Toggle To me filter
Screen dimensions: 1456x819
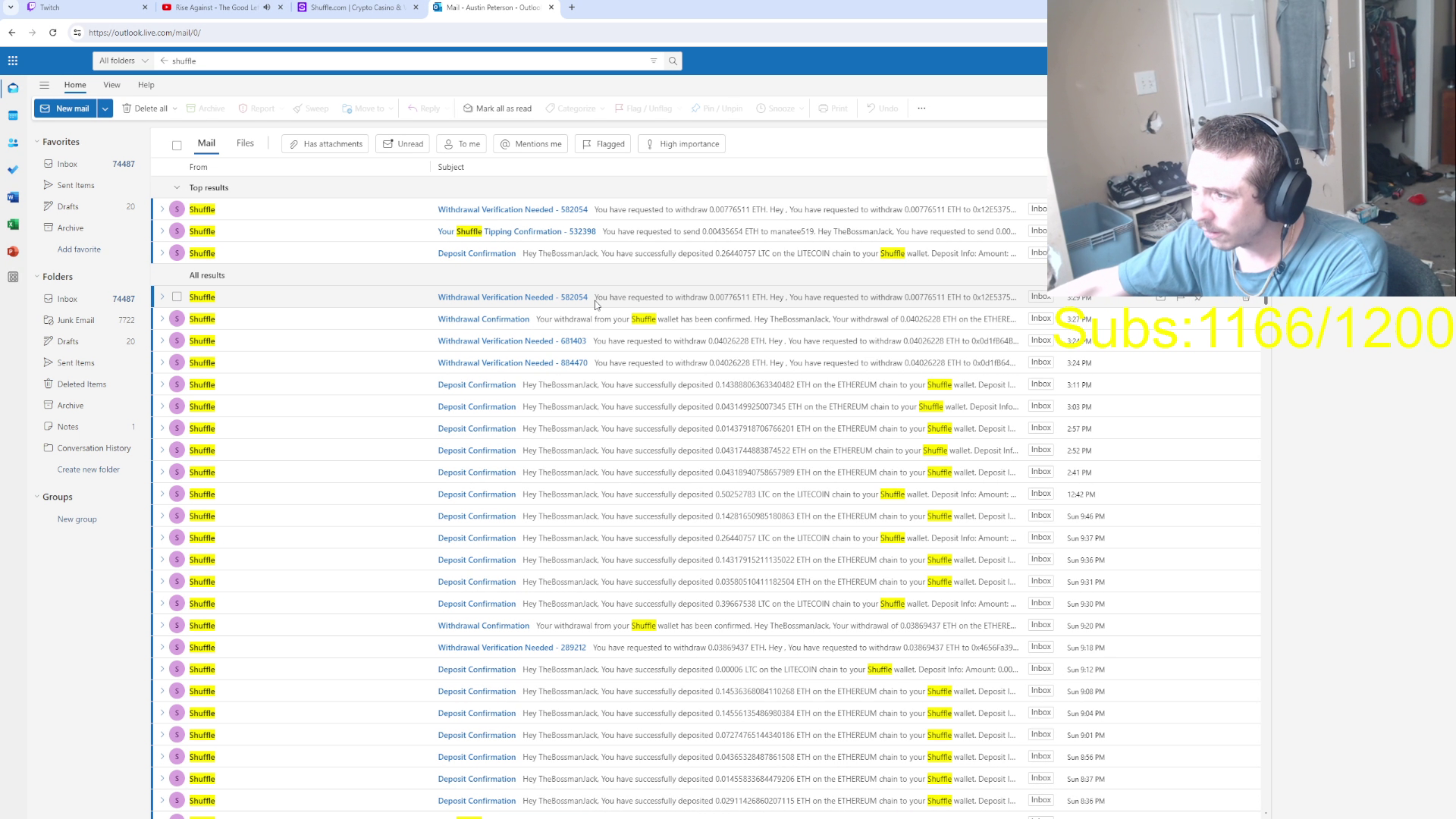coord(462,144)
